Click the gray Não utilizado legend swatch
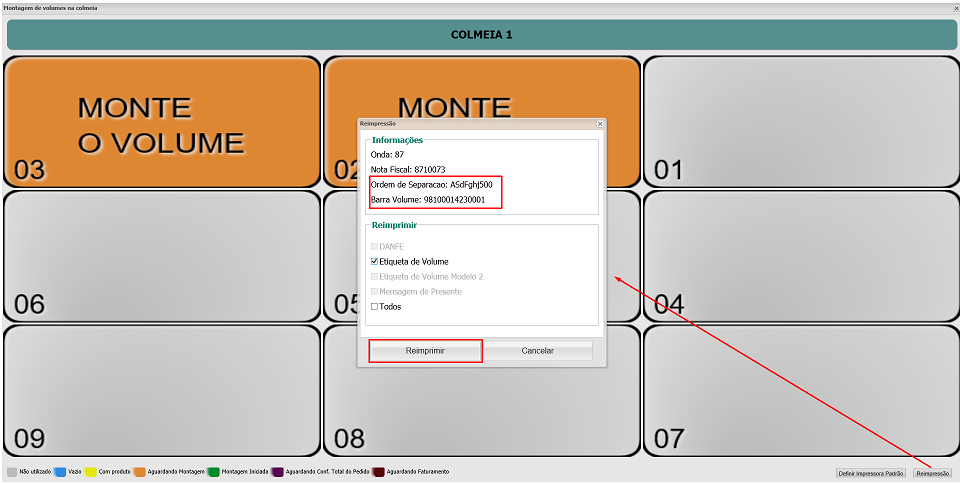Screen dimensions: 960x484 tap(12, 472)
